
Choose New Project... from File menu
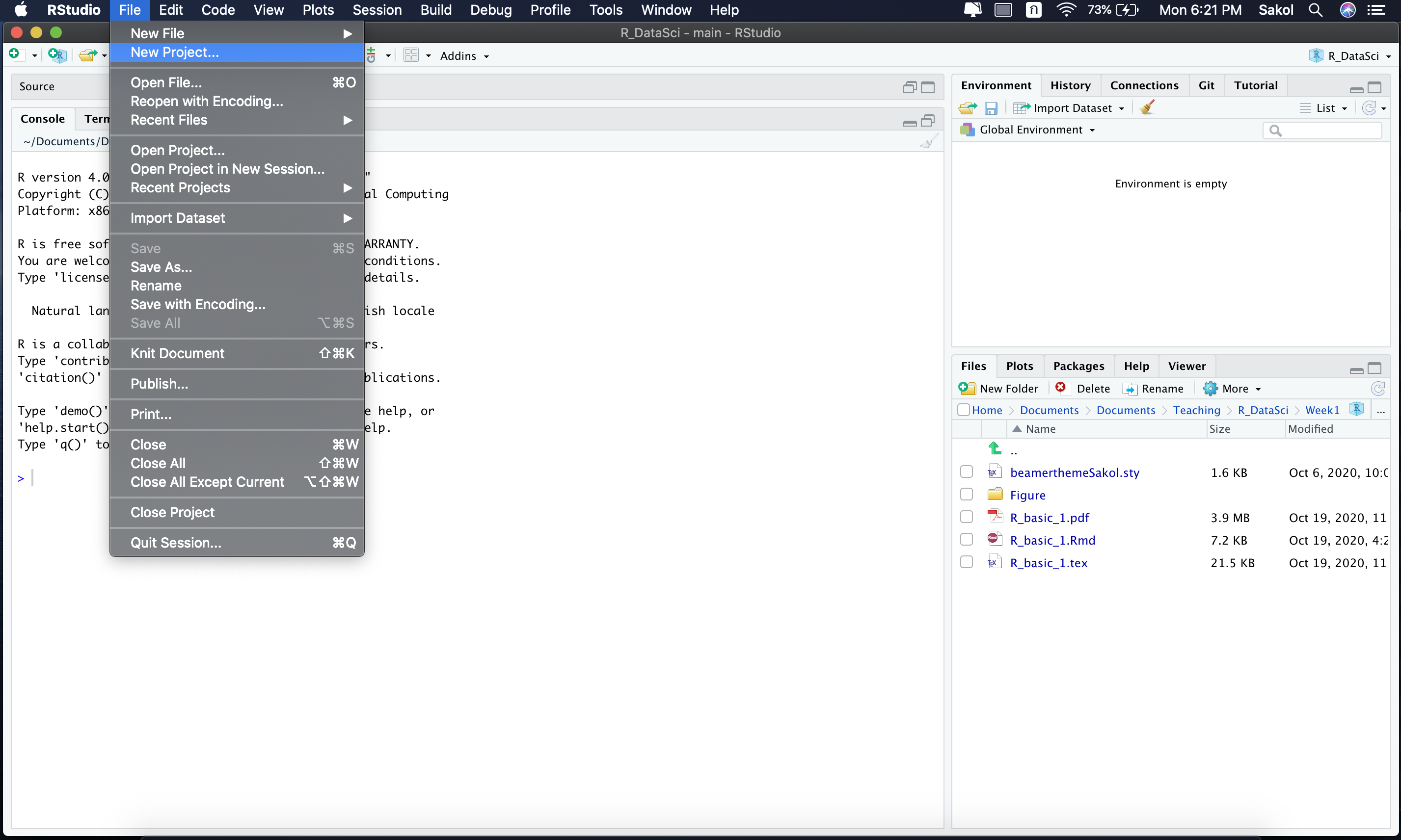coord(174,52)
